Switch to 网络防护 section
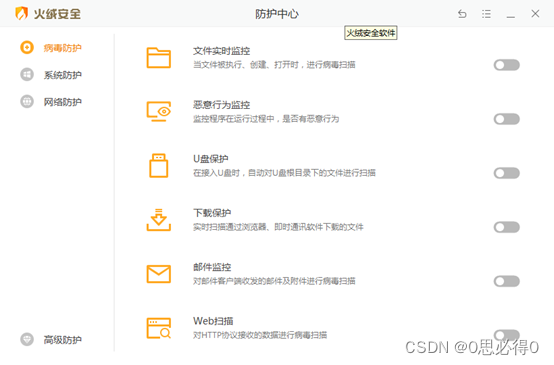Viewport: 554px width, 365px height. tap(63, 102)
